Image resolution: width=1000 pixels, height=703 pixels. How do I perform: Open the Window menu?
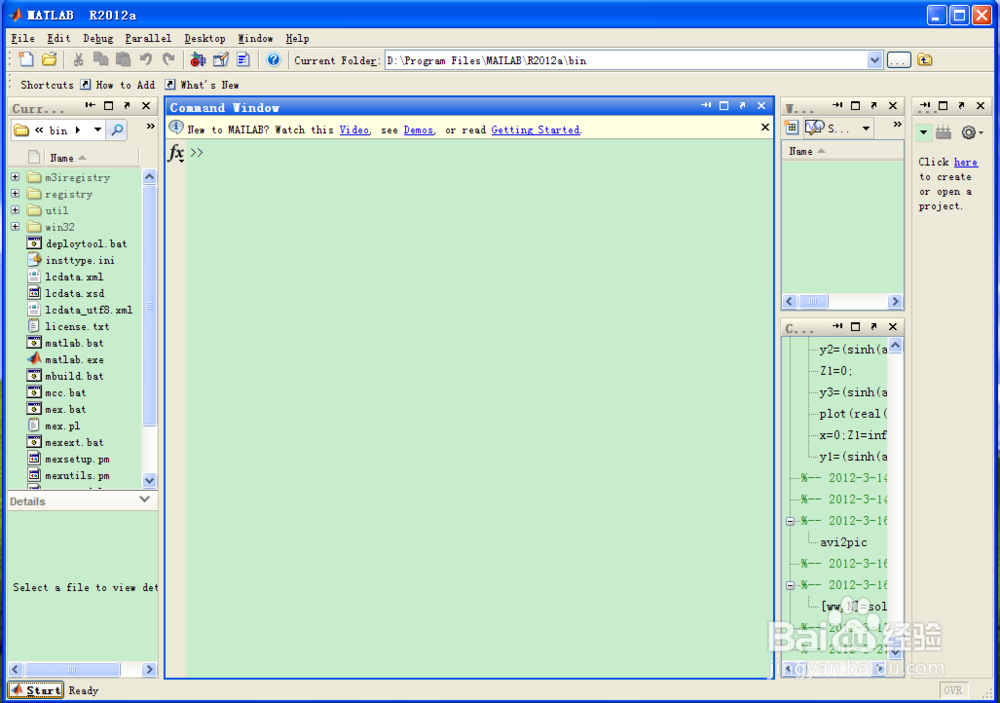(255, 38)
